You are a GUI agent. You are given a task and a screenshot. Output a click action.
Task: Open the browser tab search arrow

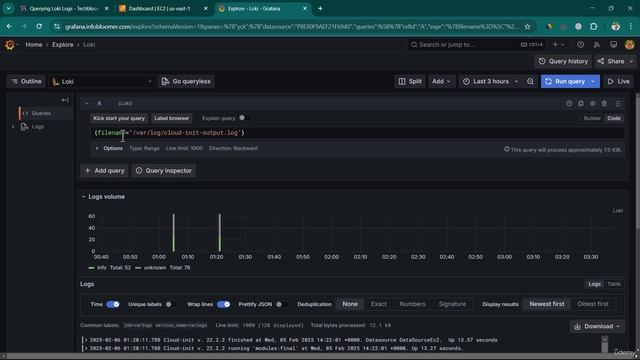(8, 8)
